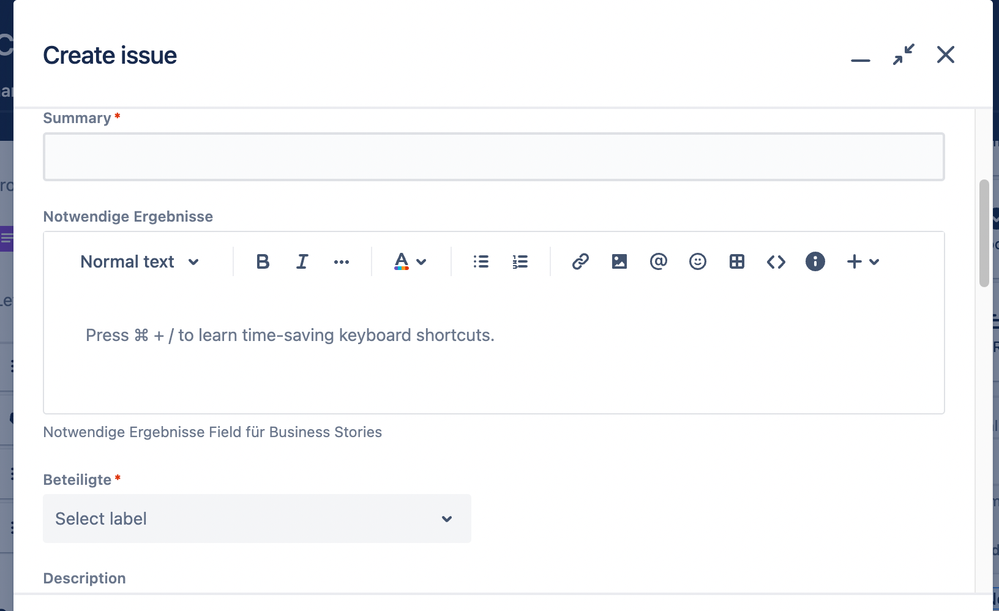Add a link via the link icon
This screenshot has width=999, height=611.
(x=580, y=261)
